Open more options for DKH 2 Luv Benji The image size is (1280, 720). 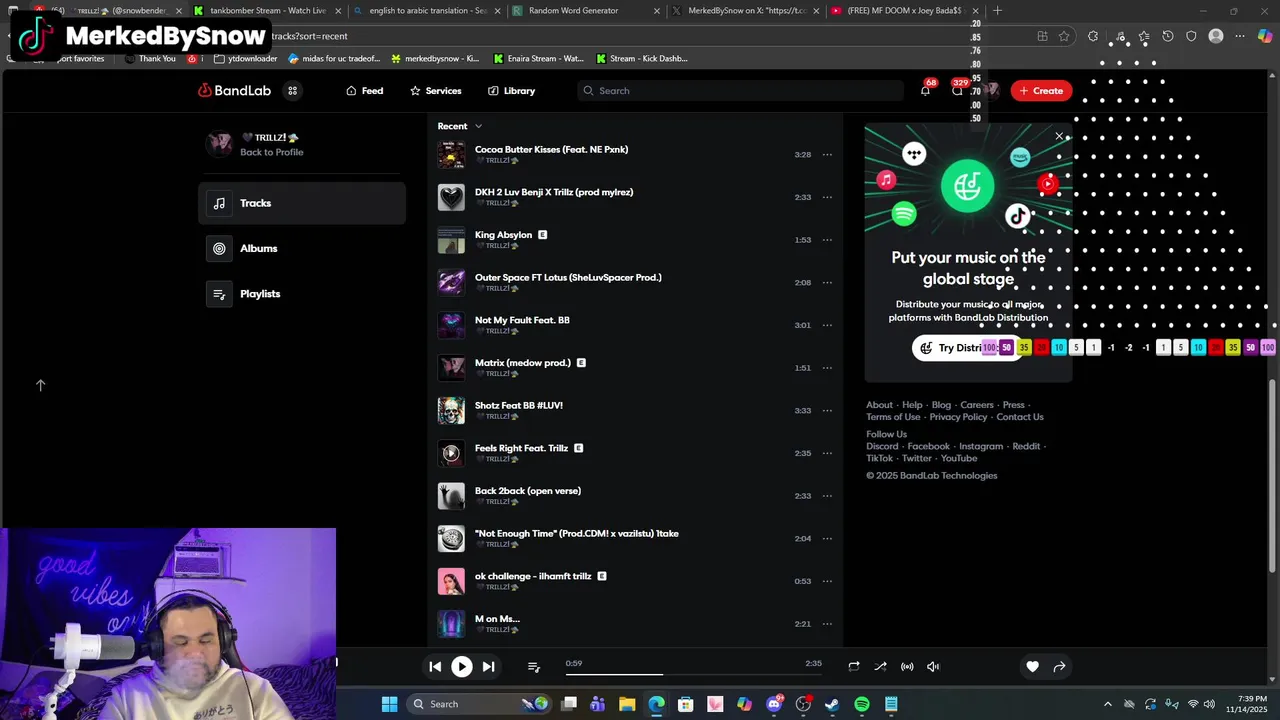pyautogui.click(x=827, y=197)
